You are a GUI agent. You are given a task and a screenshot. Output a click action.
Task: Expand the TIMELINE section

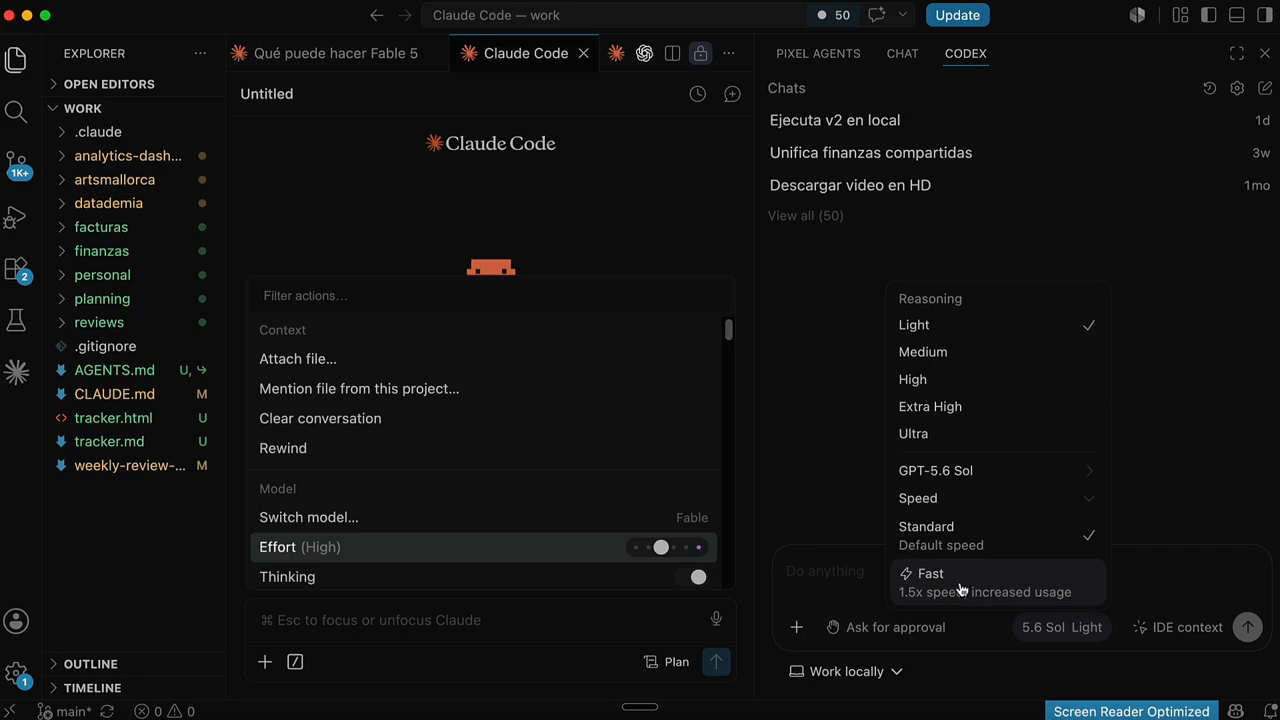(92, 688)
